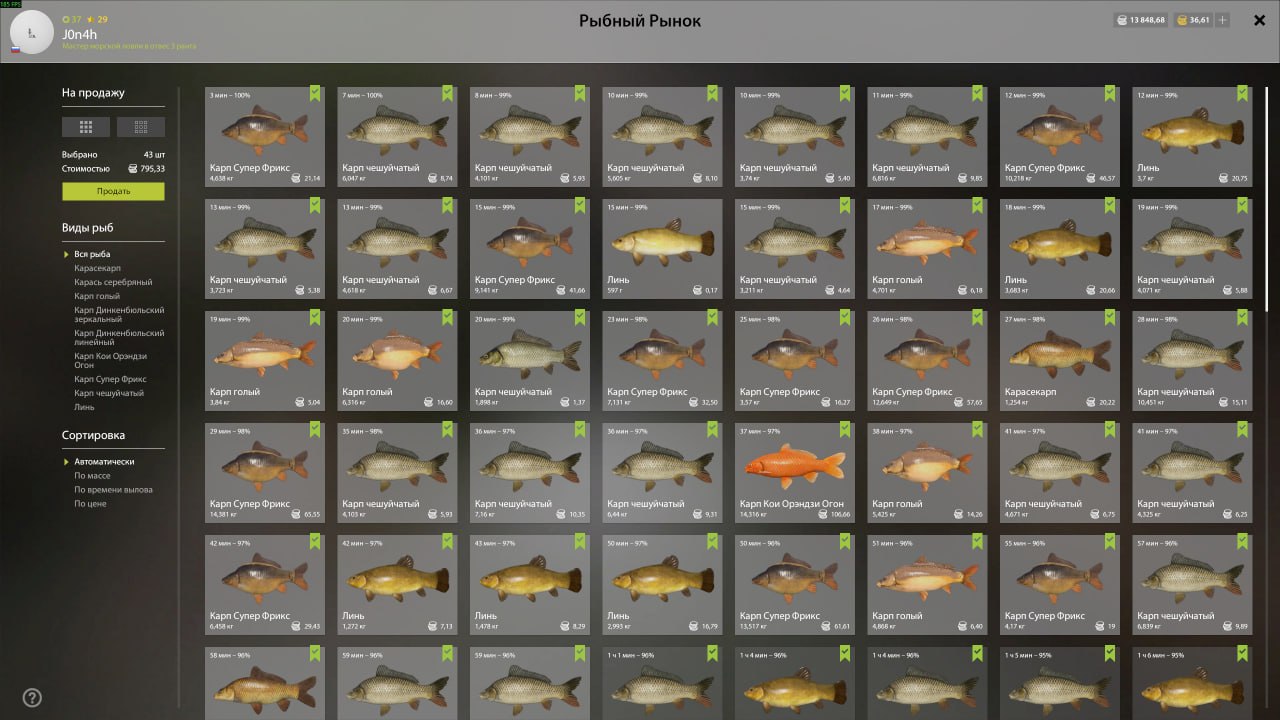Toggle the 597 г Линь card checkmark

(714, 205)
